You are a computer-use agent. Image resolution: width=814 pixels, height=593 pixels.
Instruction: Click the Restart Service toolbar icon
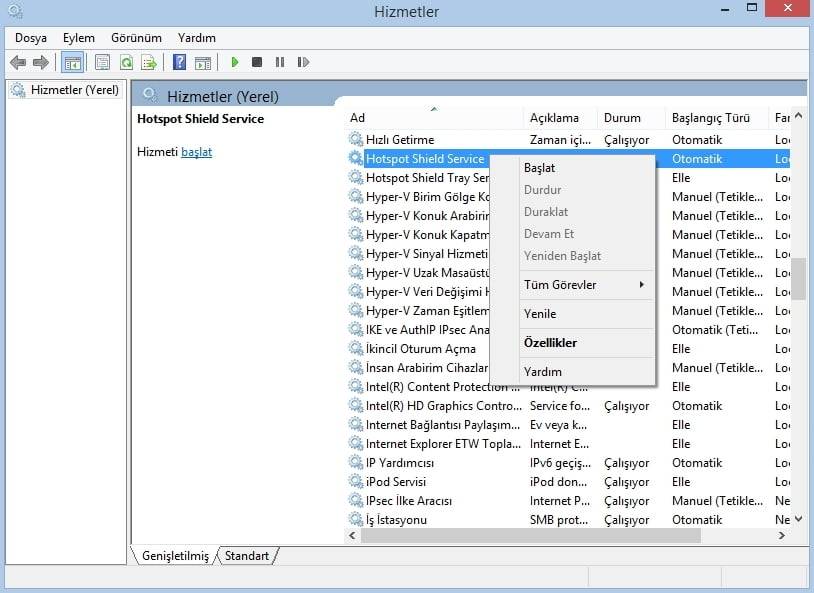point(303,62)
